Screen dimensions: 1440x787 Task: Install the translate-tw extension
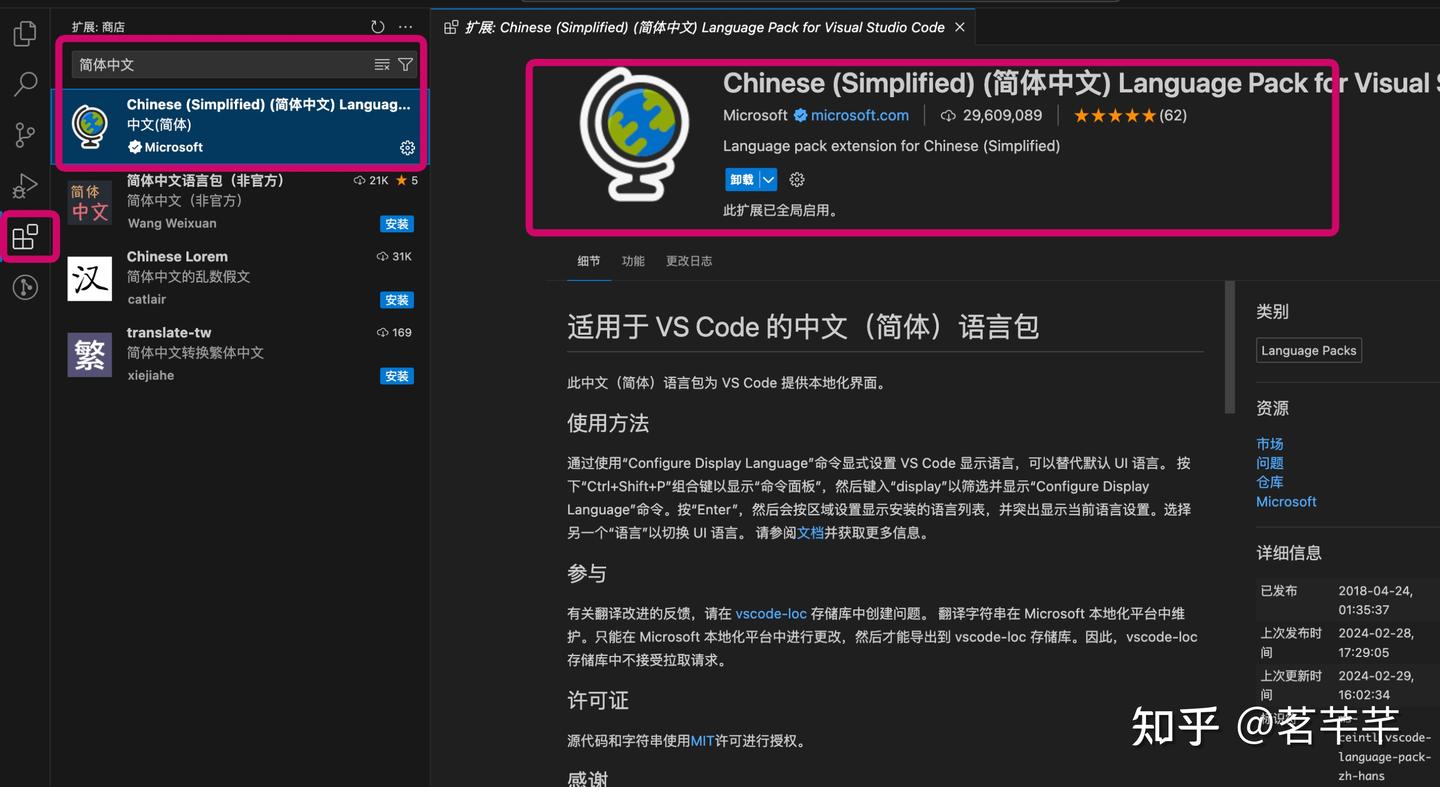(397, 376)
